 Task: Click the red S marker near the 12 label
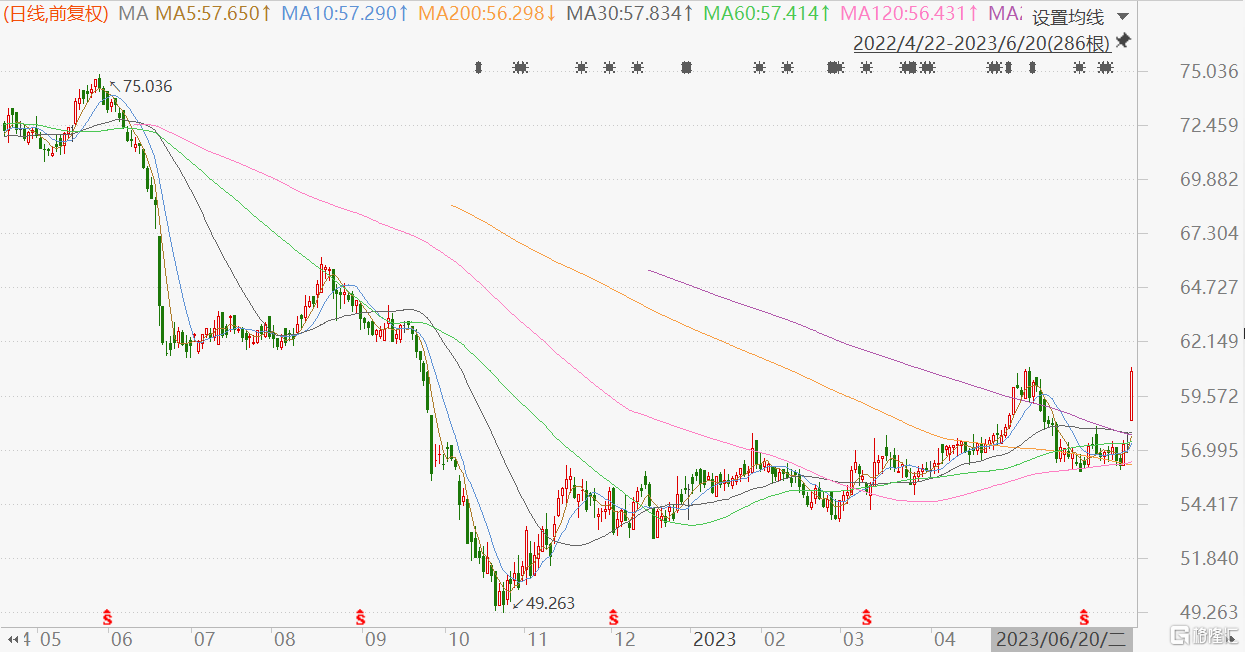coord(614,614)
